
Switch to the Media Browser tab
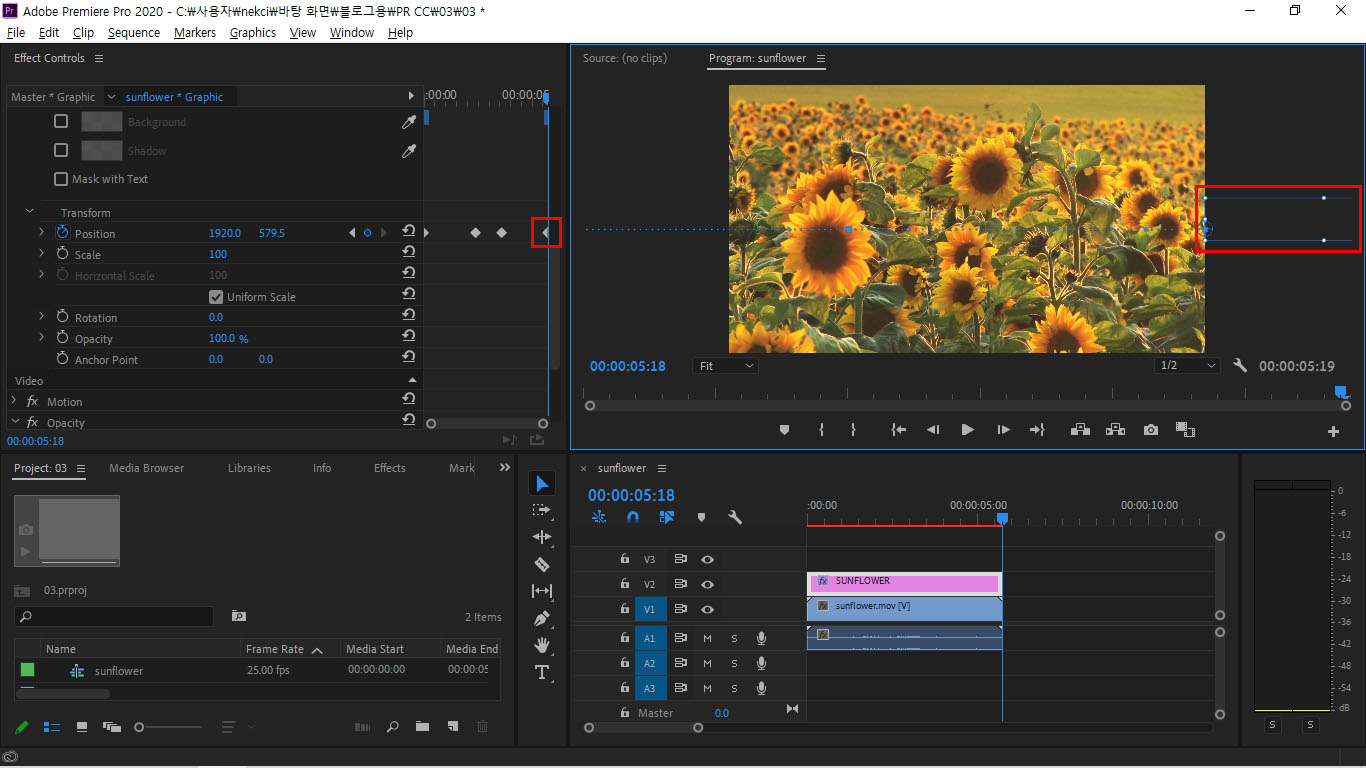pyautogui.click(x=146, y=468)
